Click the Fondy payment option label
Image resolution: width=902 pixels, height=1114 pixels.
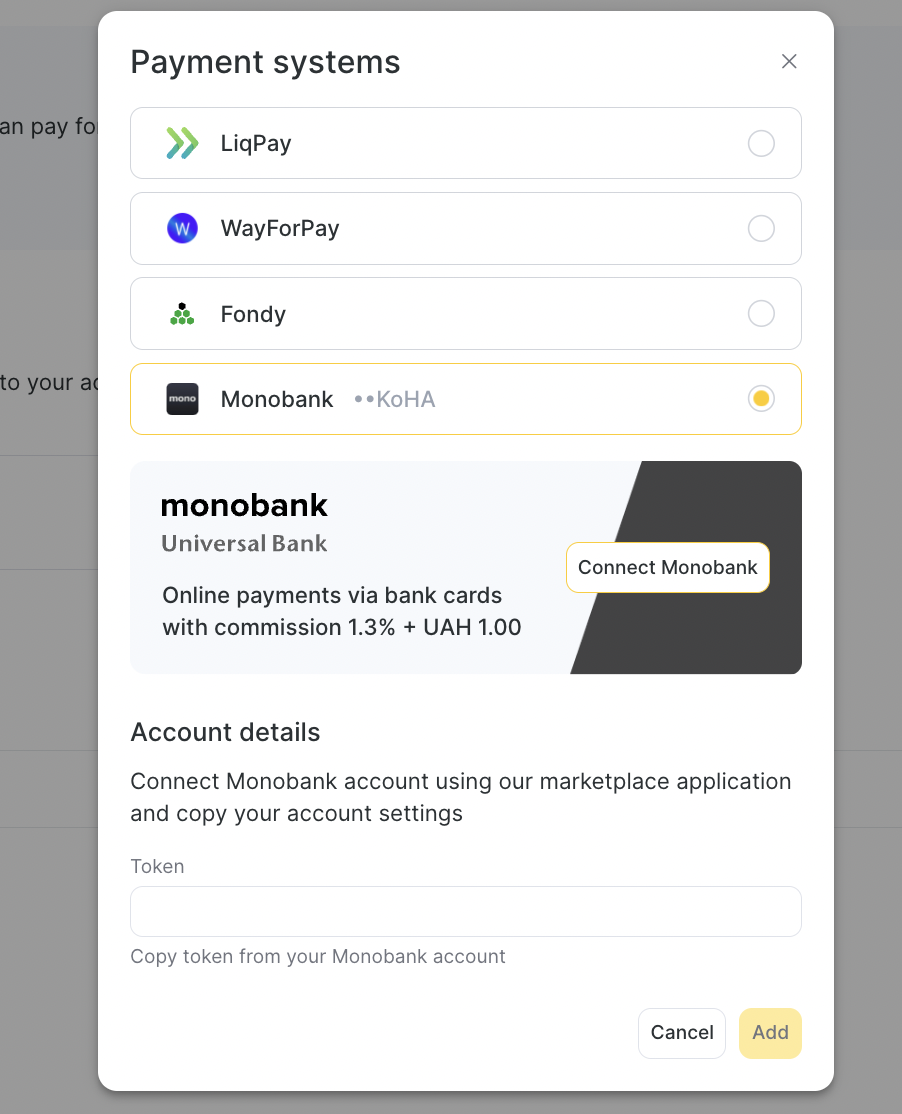[253, 314]
